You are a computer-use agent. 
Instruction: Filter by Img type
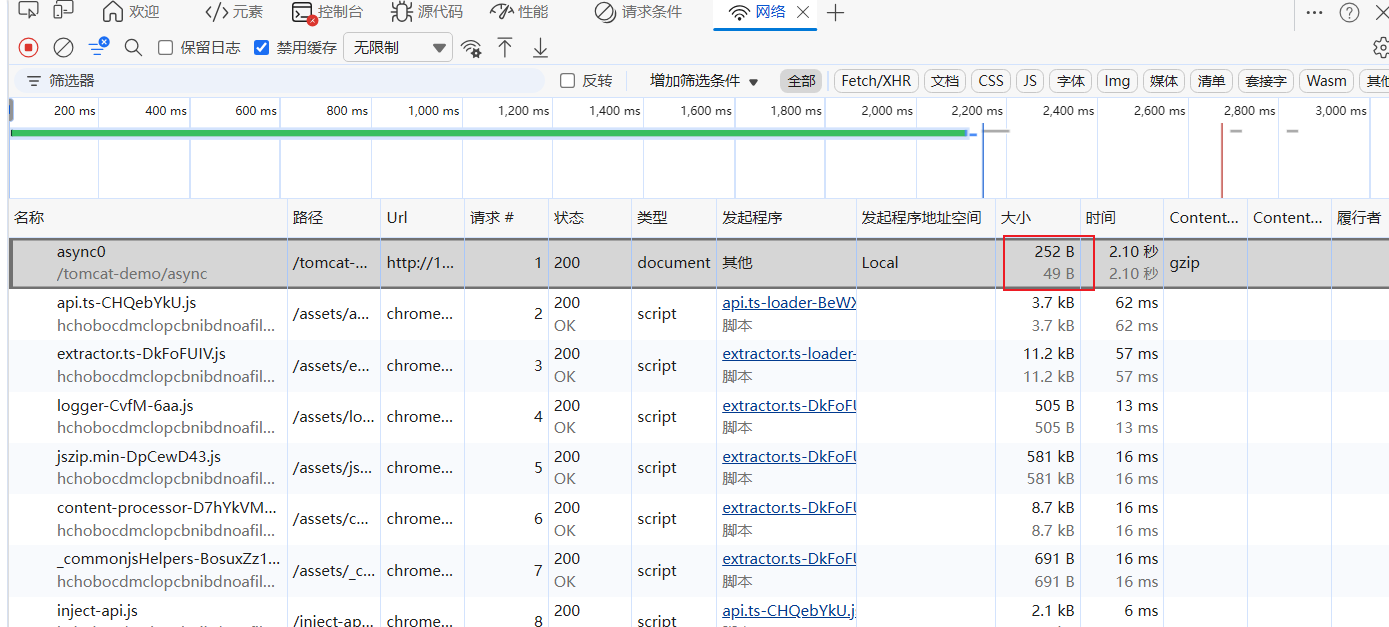coord(1117,81)
